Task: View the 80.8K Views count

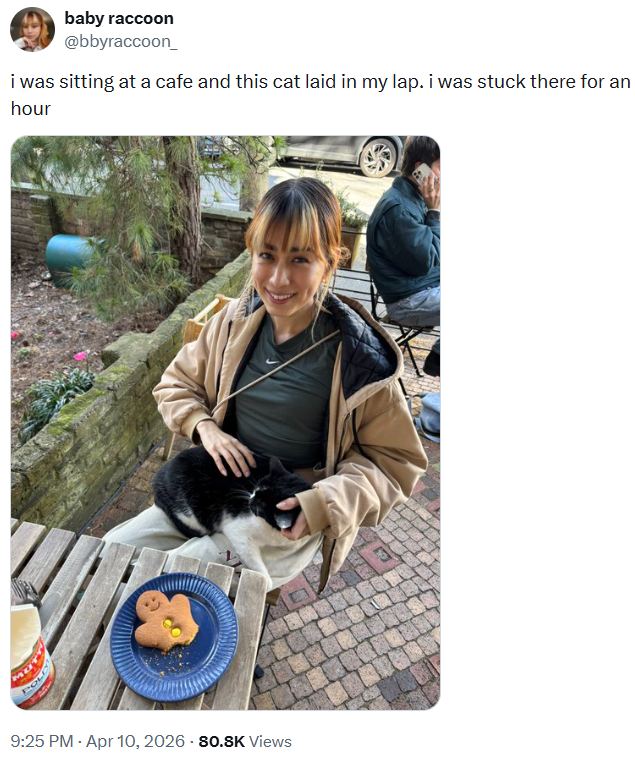Action: click(x=245, y=741)
